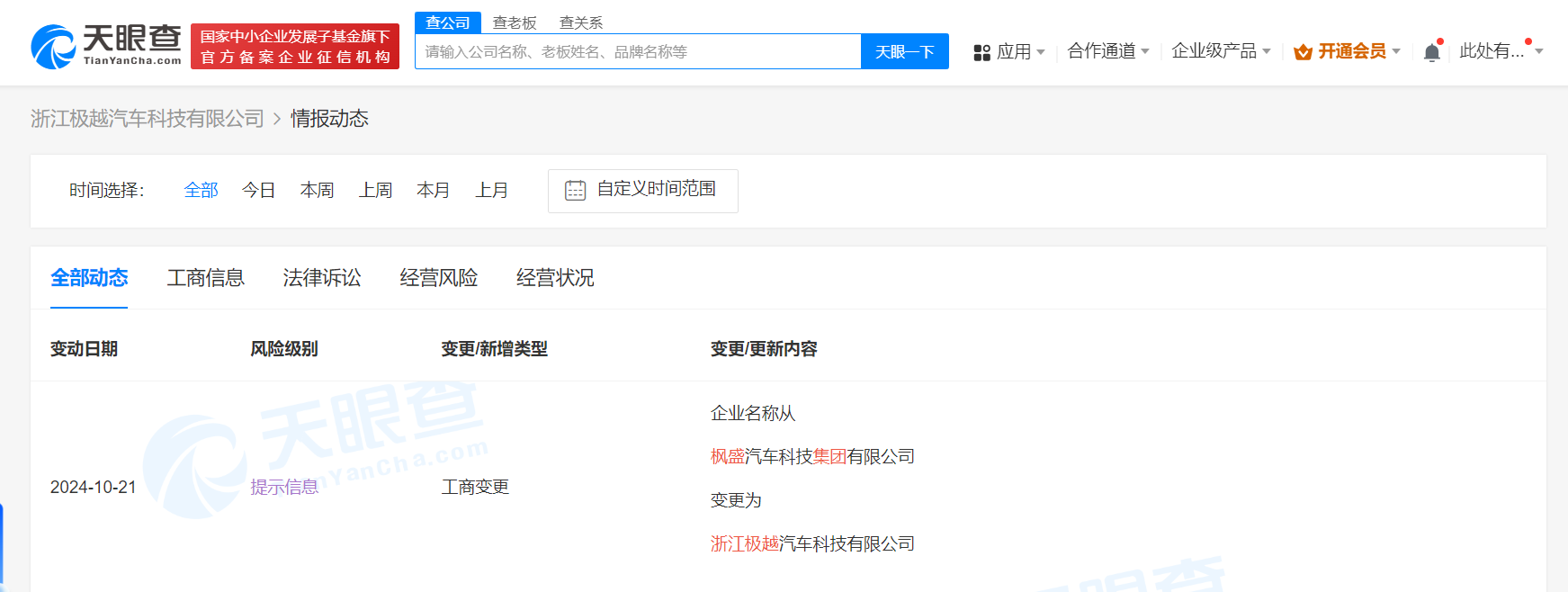Click the TianYanCha logo
The height and width of the screenshot is (592, 1568).
106,47
